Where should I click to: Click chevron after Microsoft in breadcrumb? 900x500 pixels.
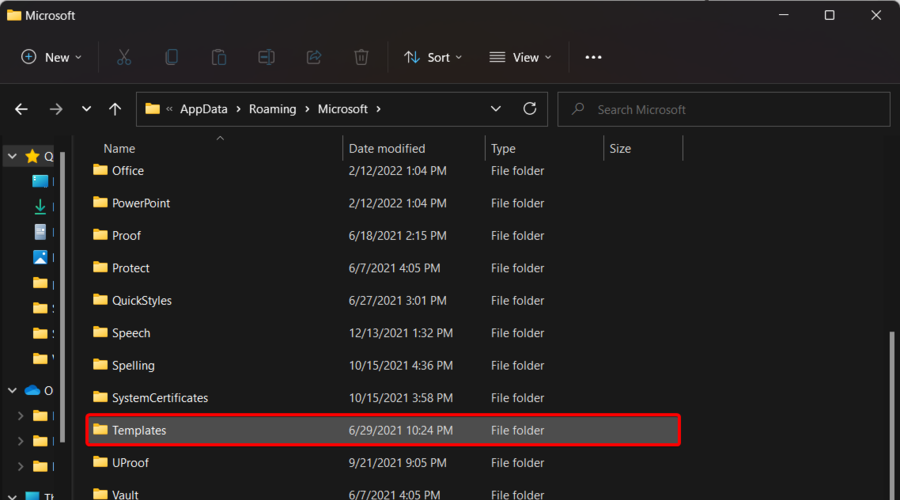coord(378,109)
